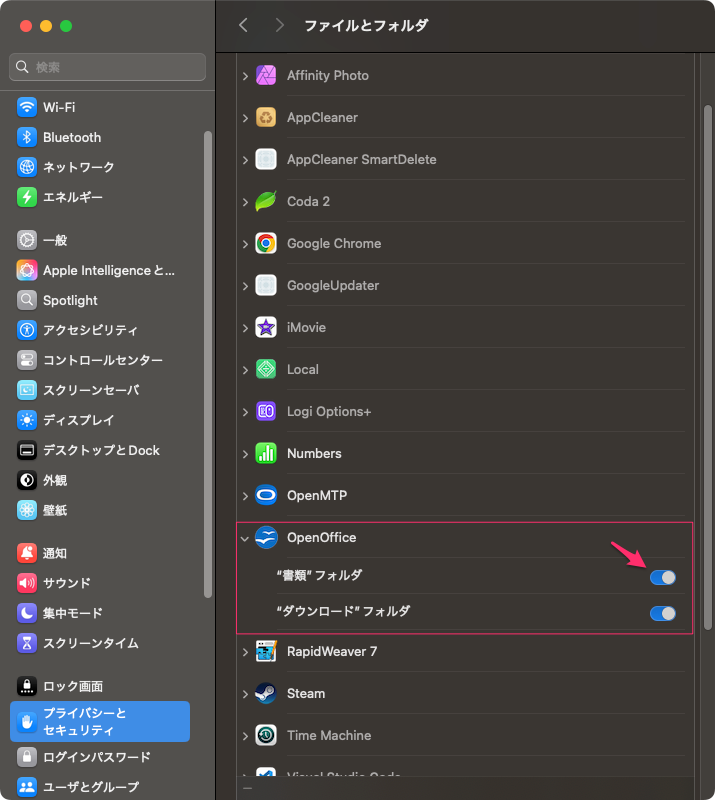Go back with the left chevron button
The height and width of the screenshot is (800, 715).
tap(243, 25)
